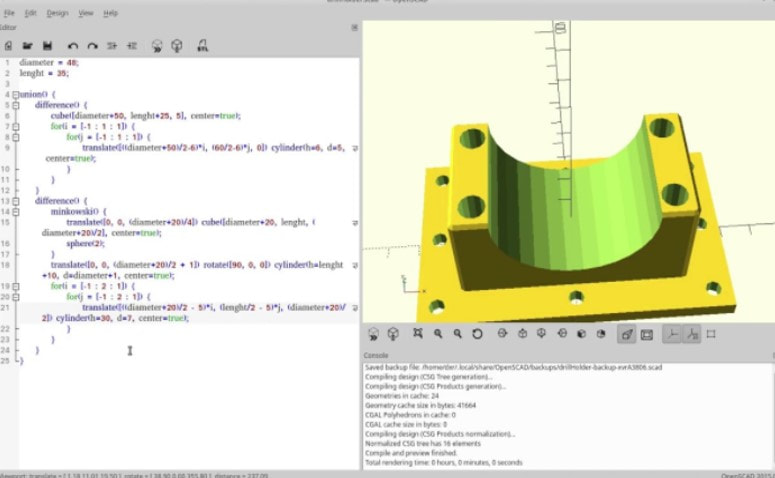Click the New file icon in editor toolbar
The image size is (775, 478).
tap(9, 45)
